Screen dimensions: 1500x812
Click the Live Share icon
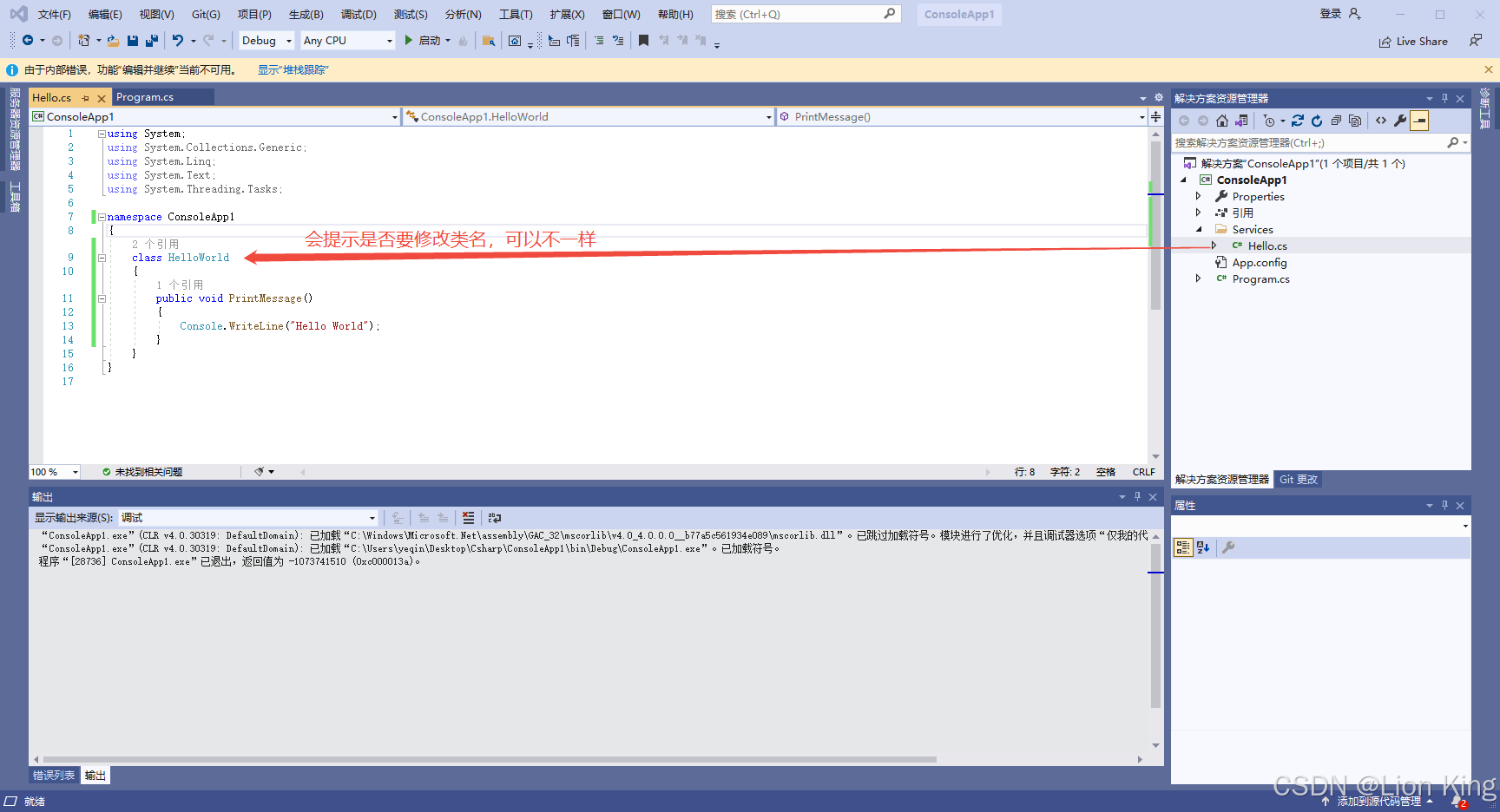tap(1385, 42)
